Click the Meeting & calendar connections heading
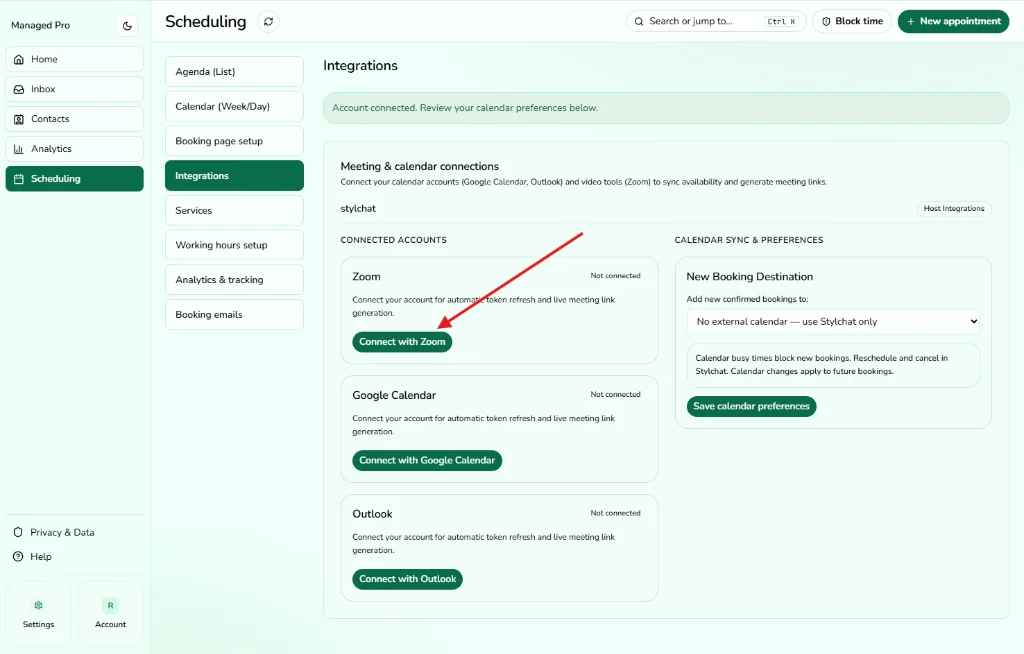The image size is (1024, 654). tap(419, 167)
